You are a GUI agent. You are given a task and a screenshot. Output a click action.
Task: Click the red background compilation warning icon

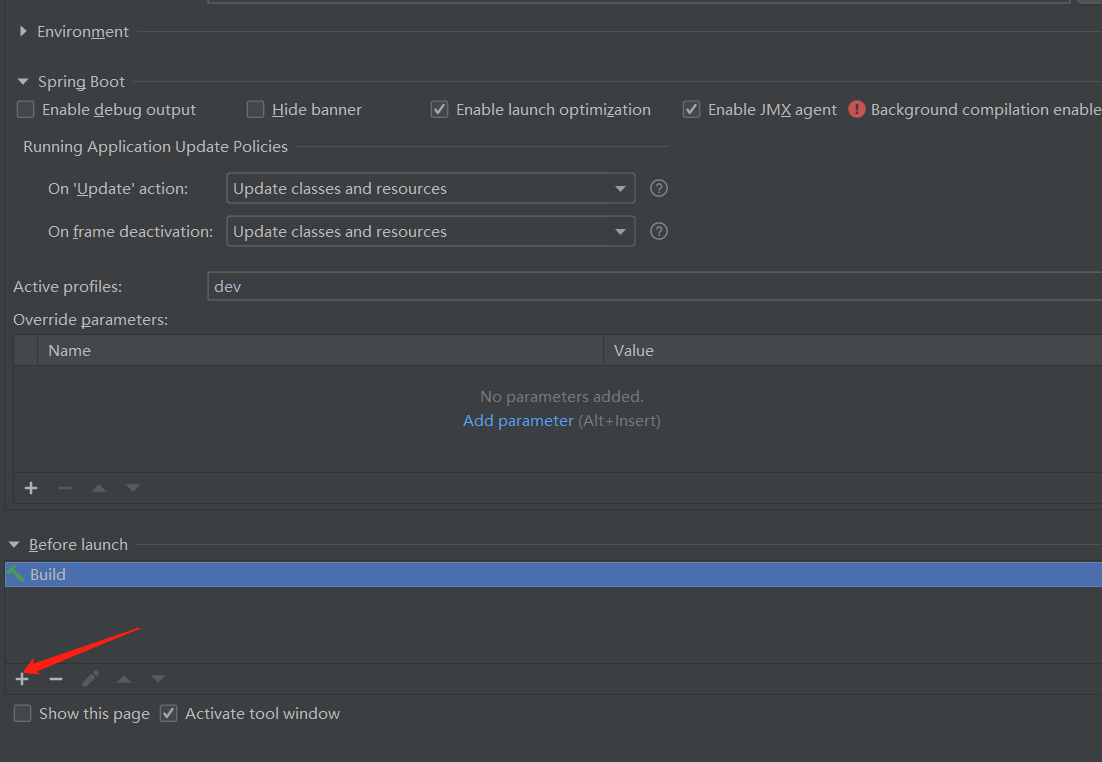click(857, 109)
